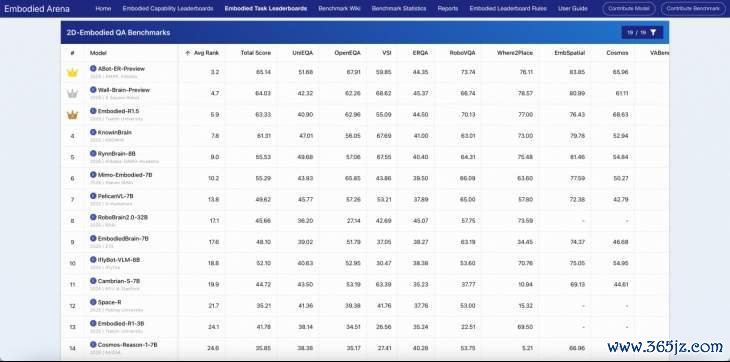
Task: Open the KnowinBrain model link
Action: [x=115, y=132]
